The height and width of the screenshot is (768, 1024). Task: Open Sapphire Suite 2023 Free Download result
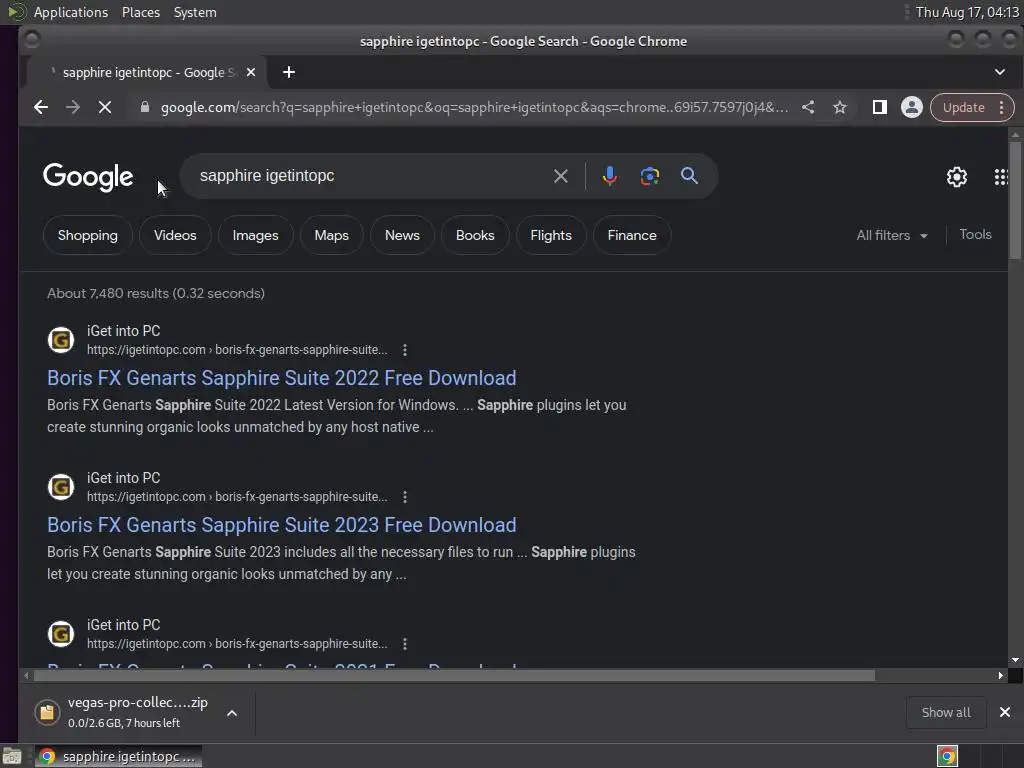[x=281, y=525]
